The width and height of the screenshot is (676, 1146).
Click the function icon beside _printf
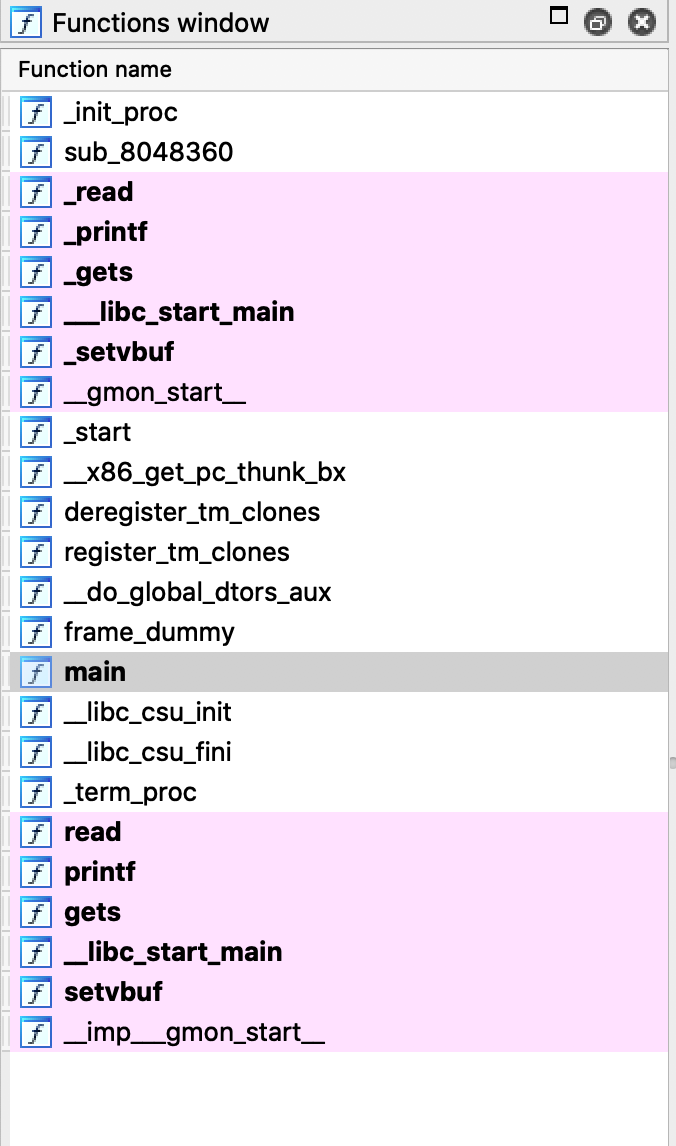point(36,232)
